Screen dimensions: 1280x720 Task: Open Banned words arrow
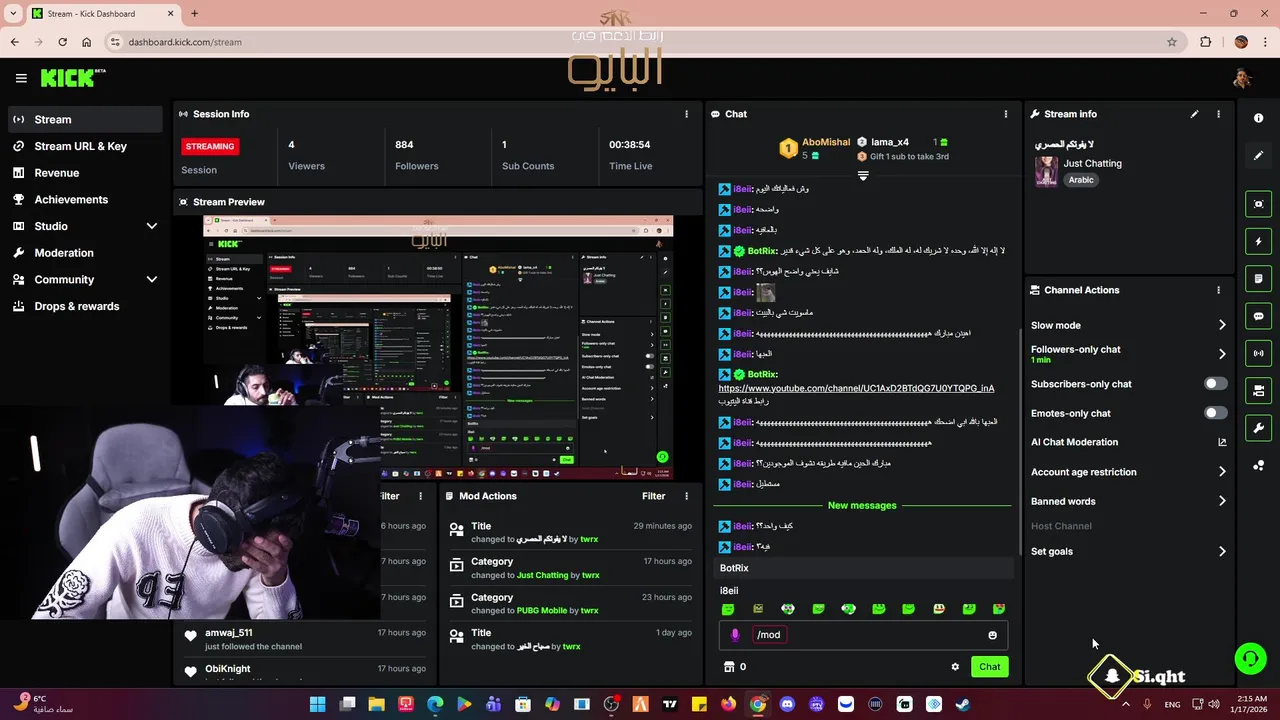point(1222,501)
